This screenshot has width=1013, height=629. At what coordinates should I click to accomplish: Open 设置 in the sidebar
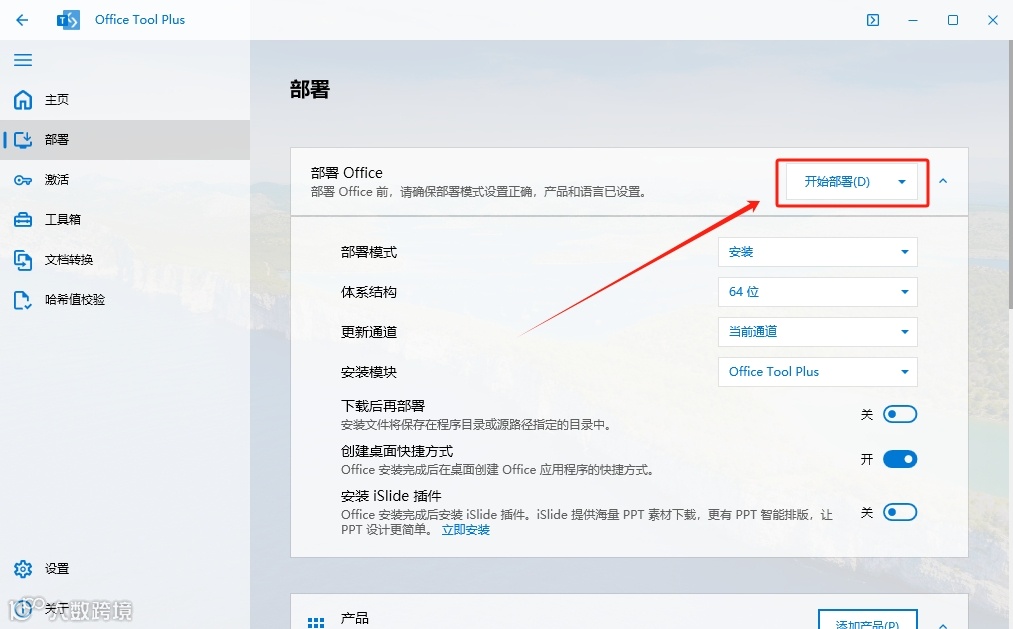[x=125, y=568]
